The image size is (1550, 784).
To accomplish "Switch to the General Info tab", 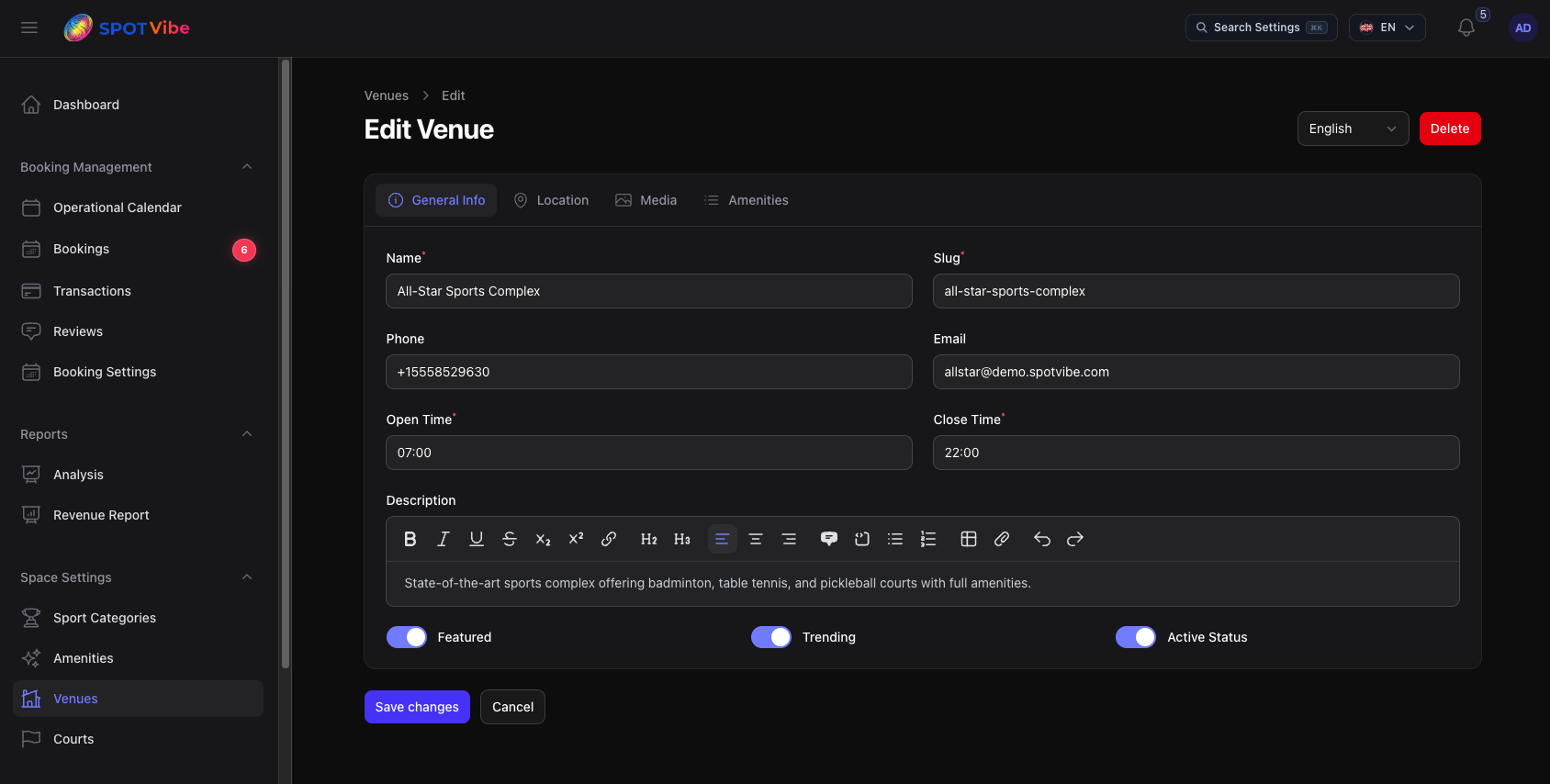I will coord(436,200).
